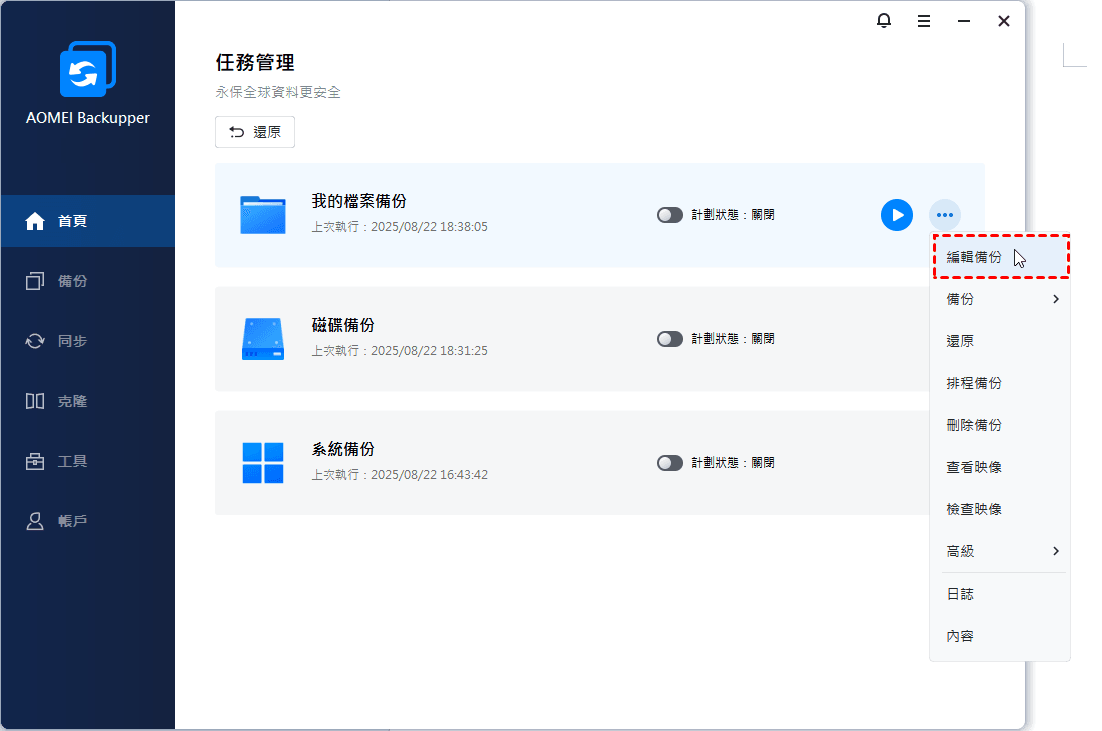Click the home icon beside 首頁
Image resolution: width=1102 pixels, height=731 pixels.
(35, 221)
